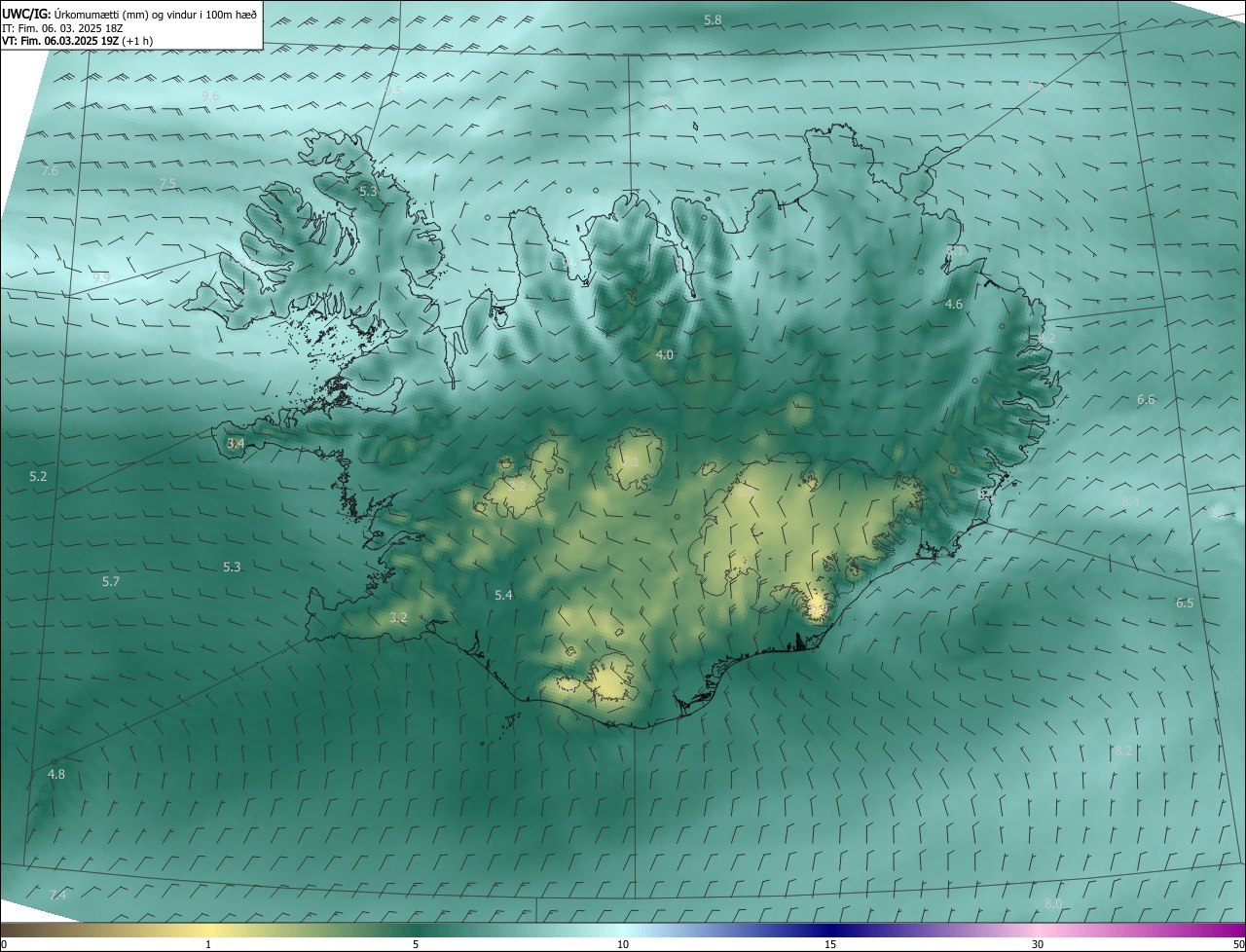Image resolution: width=1246 pixels, height=952 pixels.
Task: Click the map value "5.8"
Action: coord(713,20)
